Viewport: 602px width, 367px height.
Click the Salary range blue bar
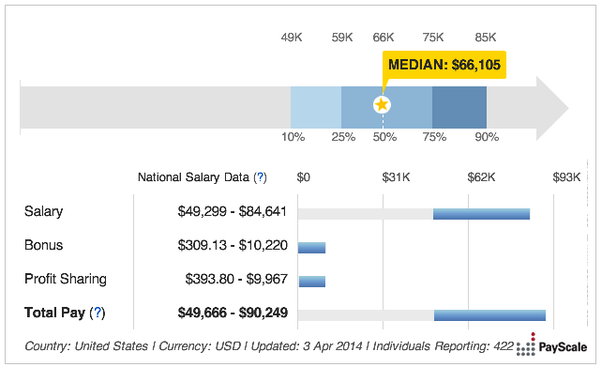click(481, 214)
